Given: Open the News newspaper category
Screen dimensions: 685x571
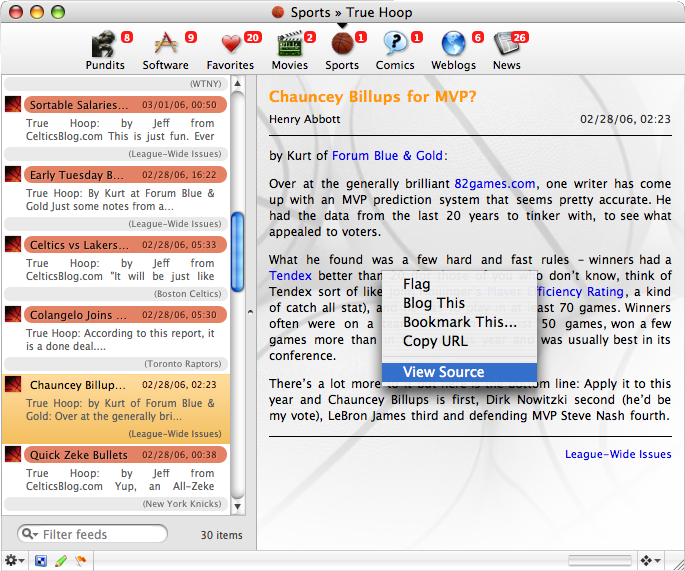Looking at the screenshot, I should [x=507, y=50].
